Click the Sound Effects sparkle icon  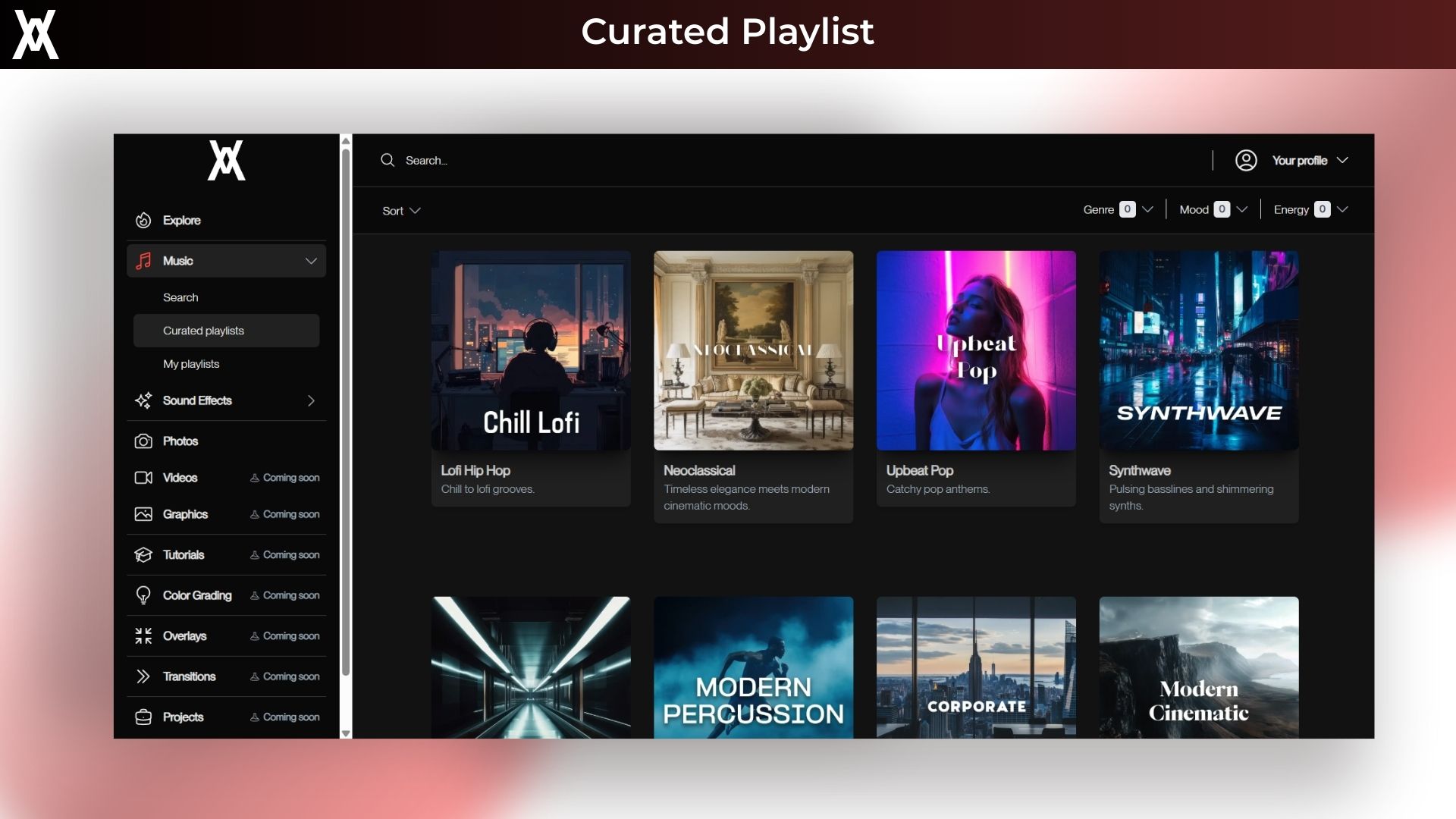tap(143, 400)
